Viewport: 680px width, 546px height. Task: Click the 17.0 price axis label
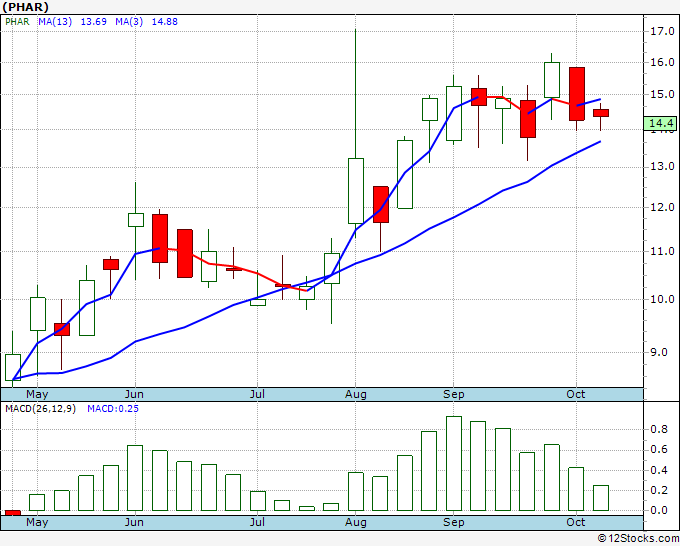662,31
